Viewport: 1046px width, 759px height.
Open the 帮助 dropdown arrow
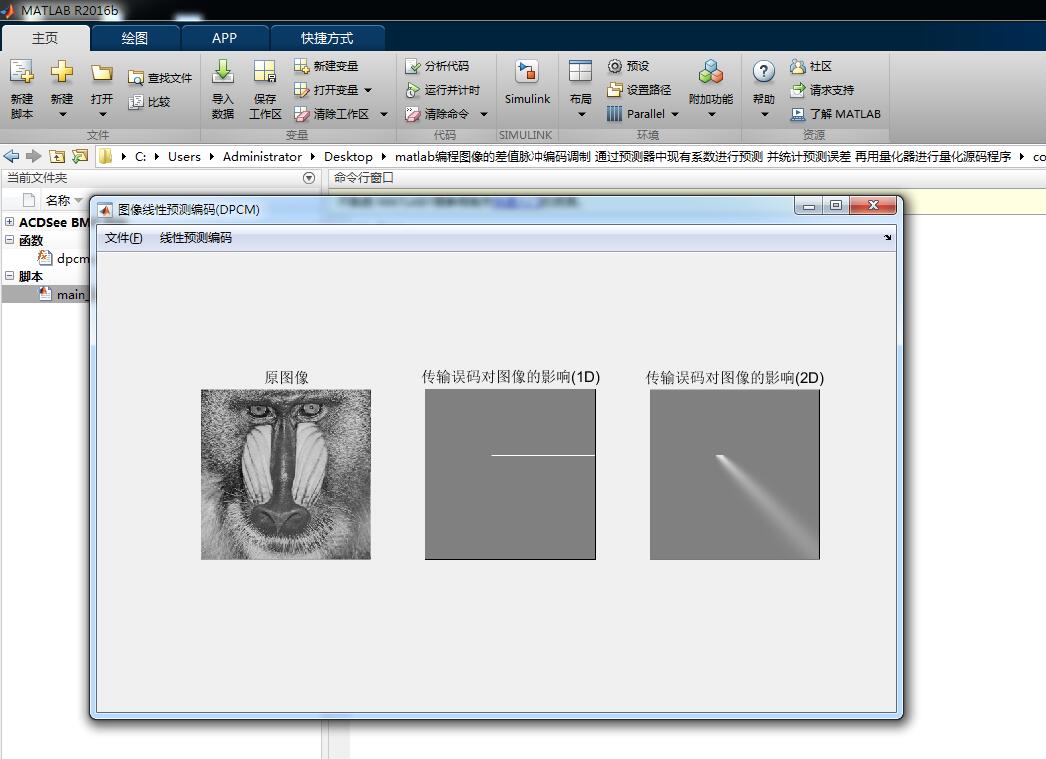[764, 115]
